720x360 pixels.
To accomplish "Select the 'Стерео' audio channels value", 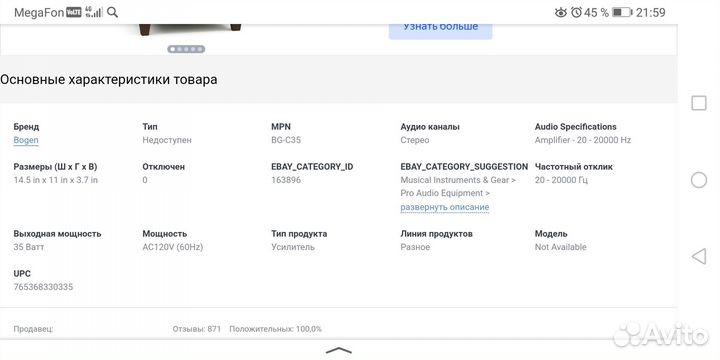I will coord(415,140).
